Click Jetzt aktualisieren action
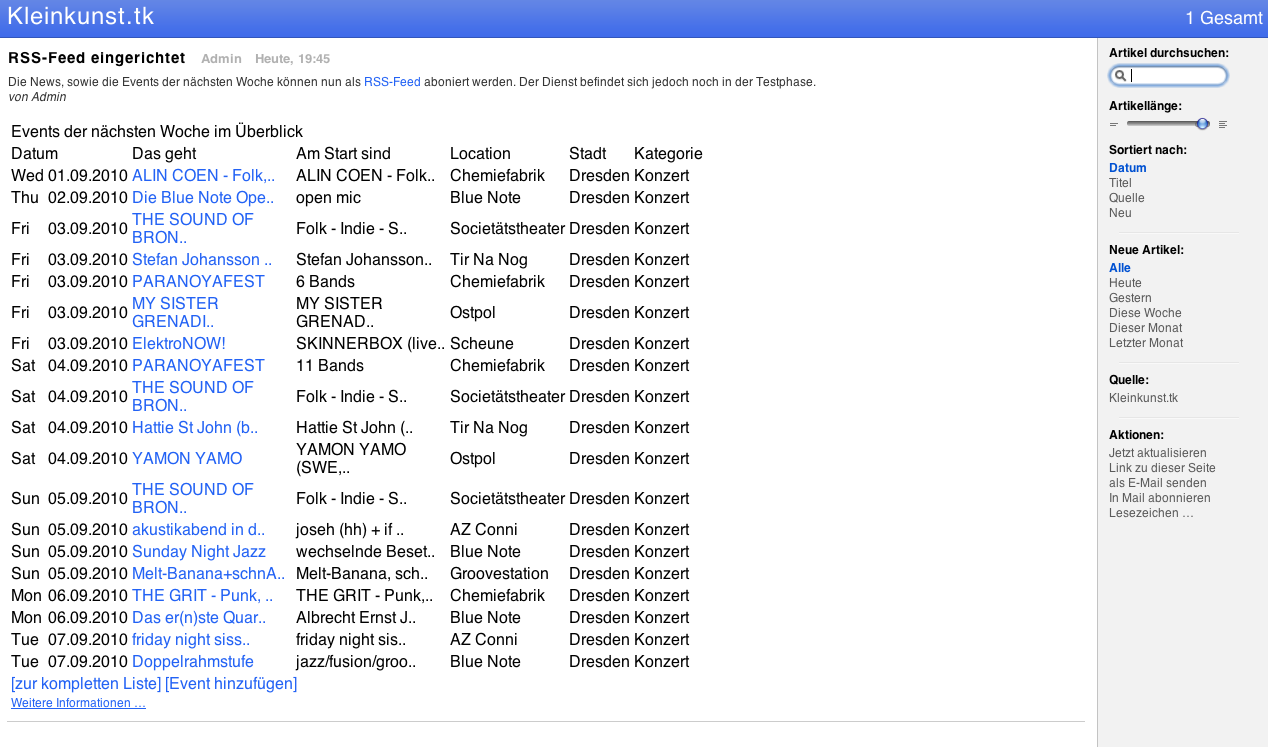Screen dimensions: 1268x747 pos(1158,453)
